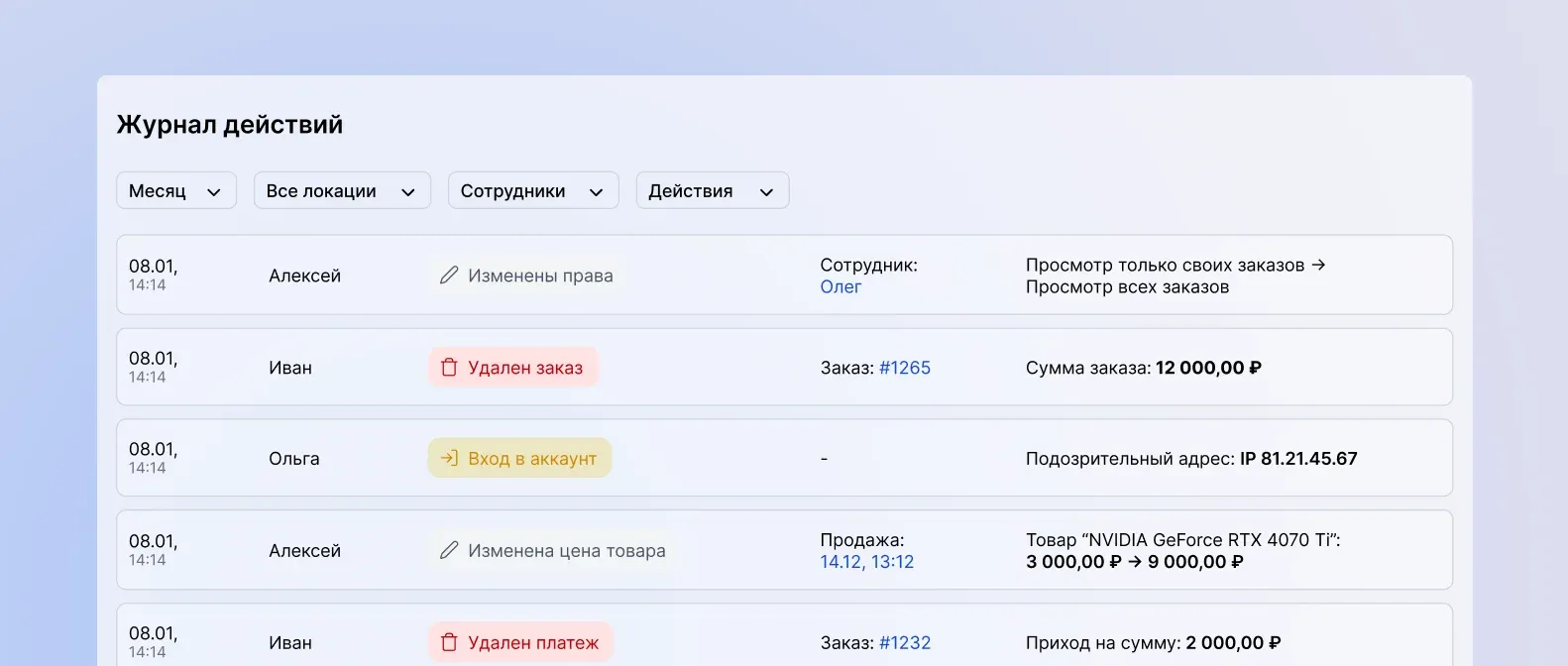The height and width of the screenshot is (666, 1568).
Task: Click the Удален платеж action badge
Action: click(x=521, y=643)
